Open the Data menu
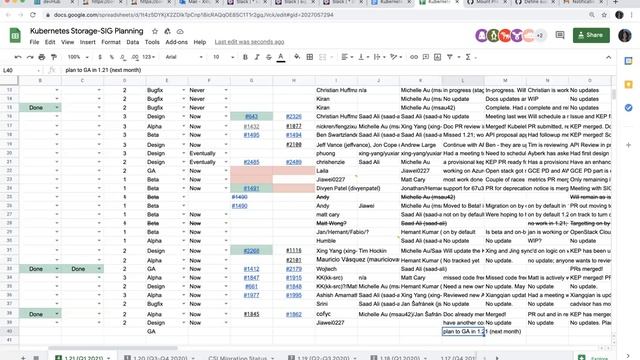Viewport: 640px width, 360px height. tap(132, 42)
